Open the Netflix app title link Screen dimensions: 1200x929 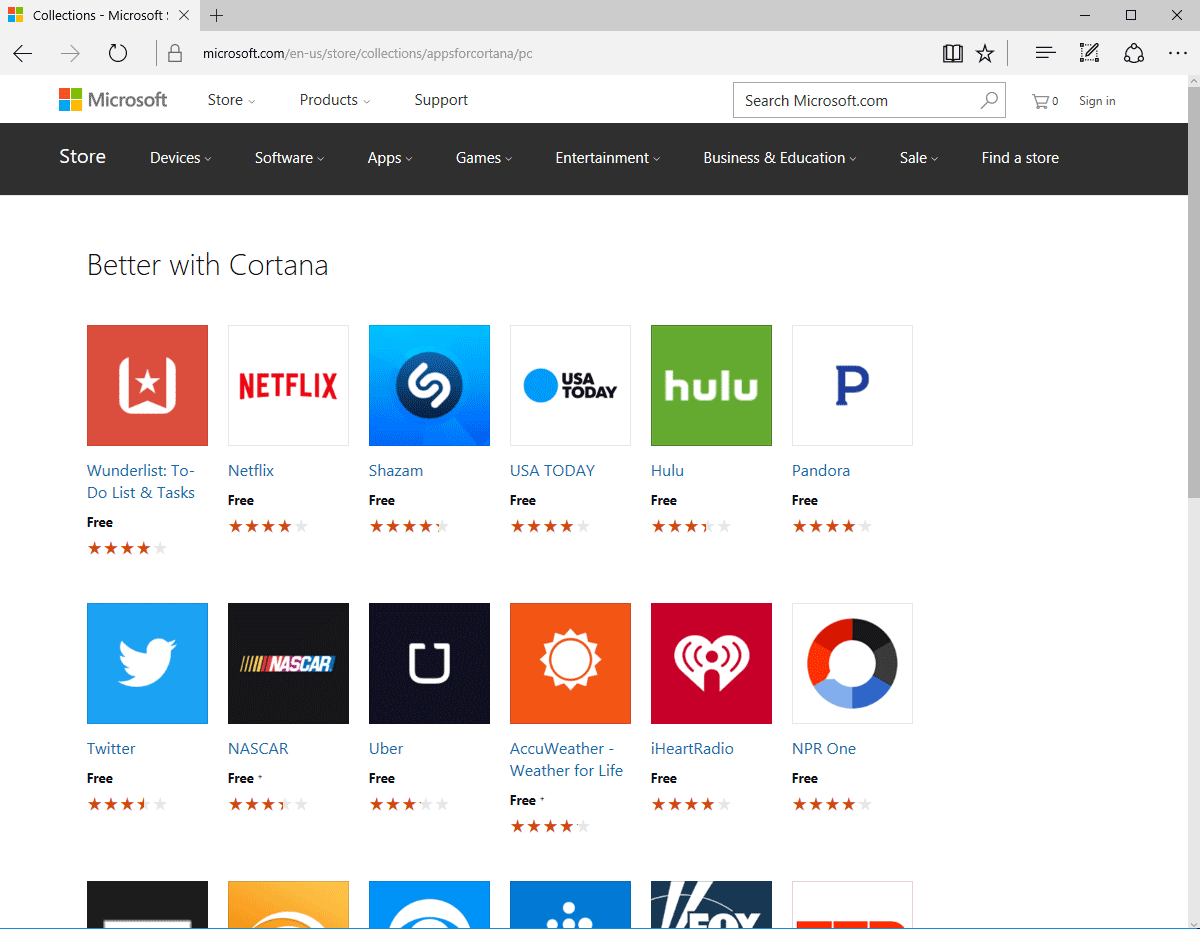[251, 470]
